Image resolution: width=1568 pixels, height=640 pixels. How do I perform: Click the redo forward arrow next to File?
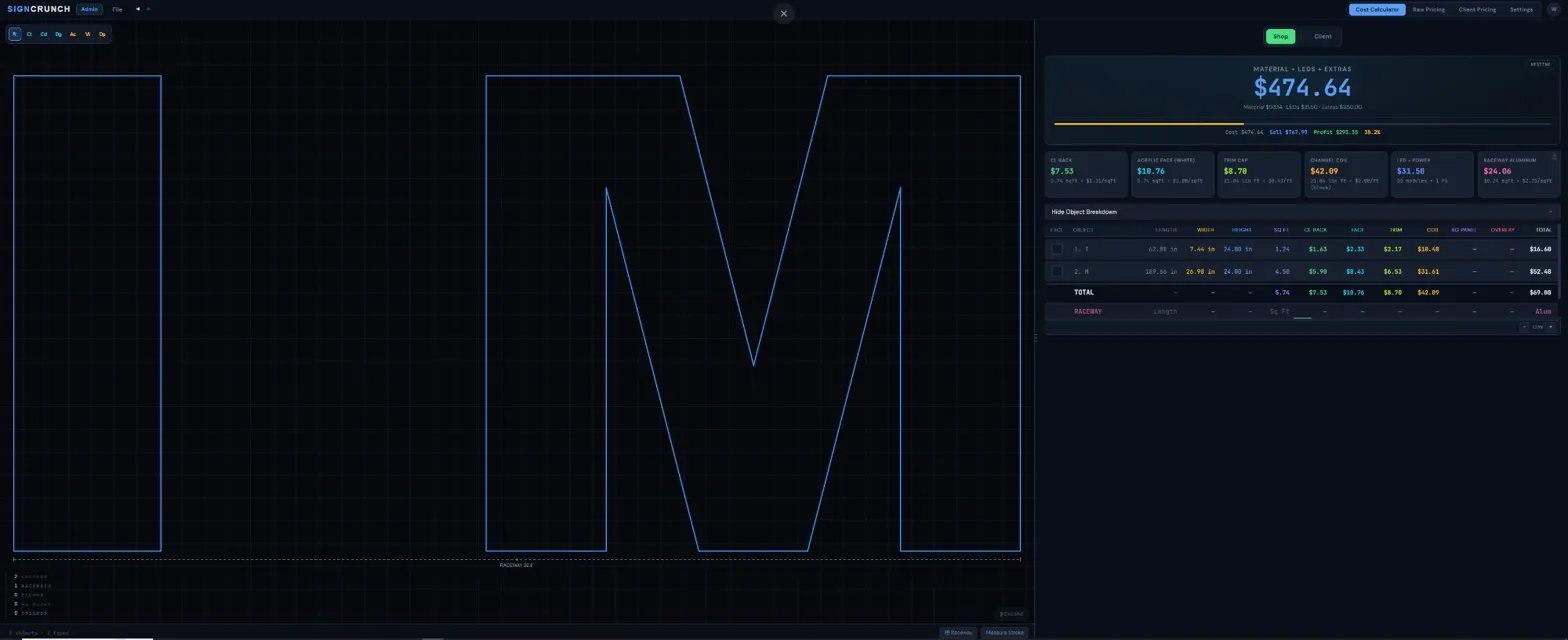point(148,9)
